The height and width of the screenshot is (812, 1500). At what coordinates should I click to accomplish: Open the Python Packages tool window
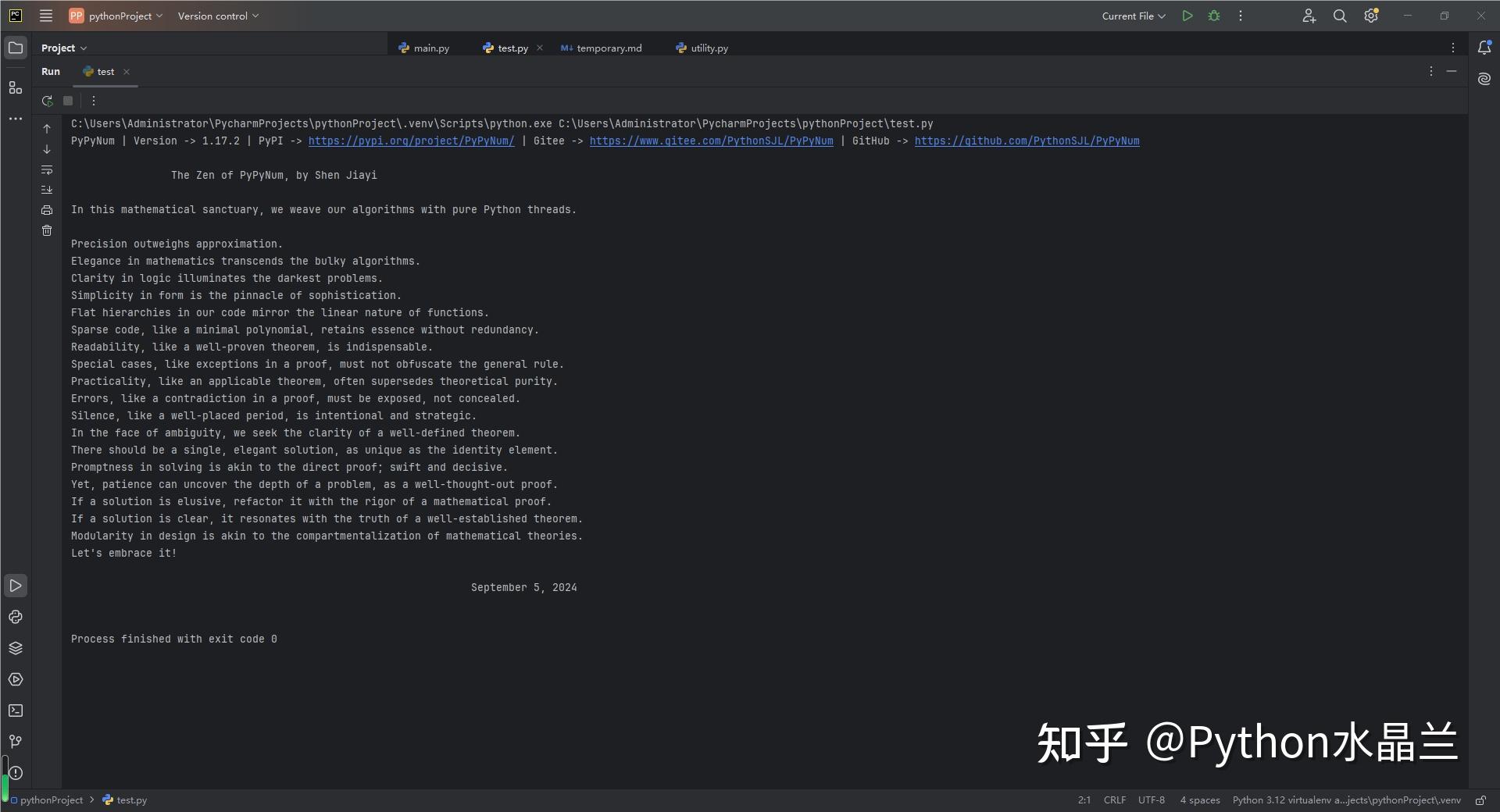point(16,648)
